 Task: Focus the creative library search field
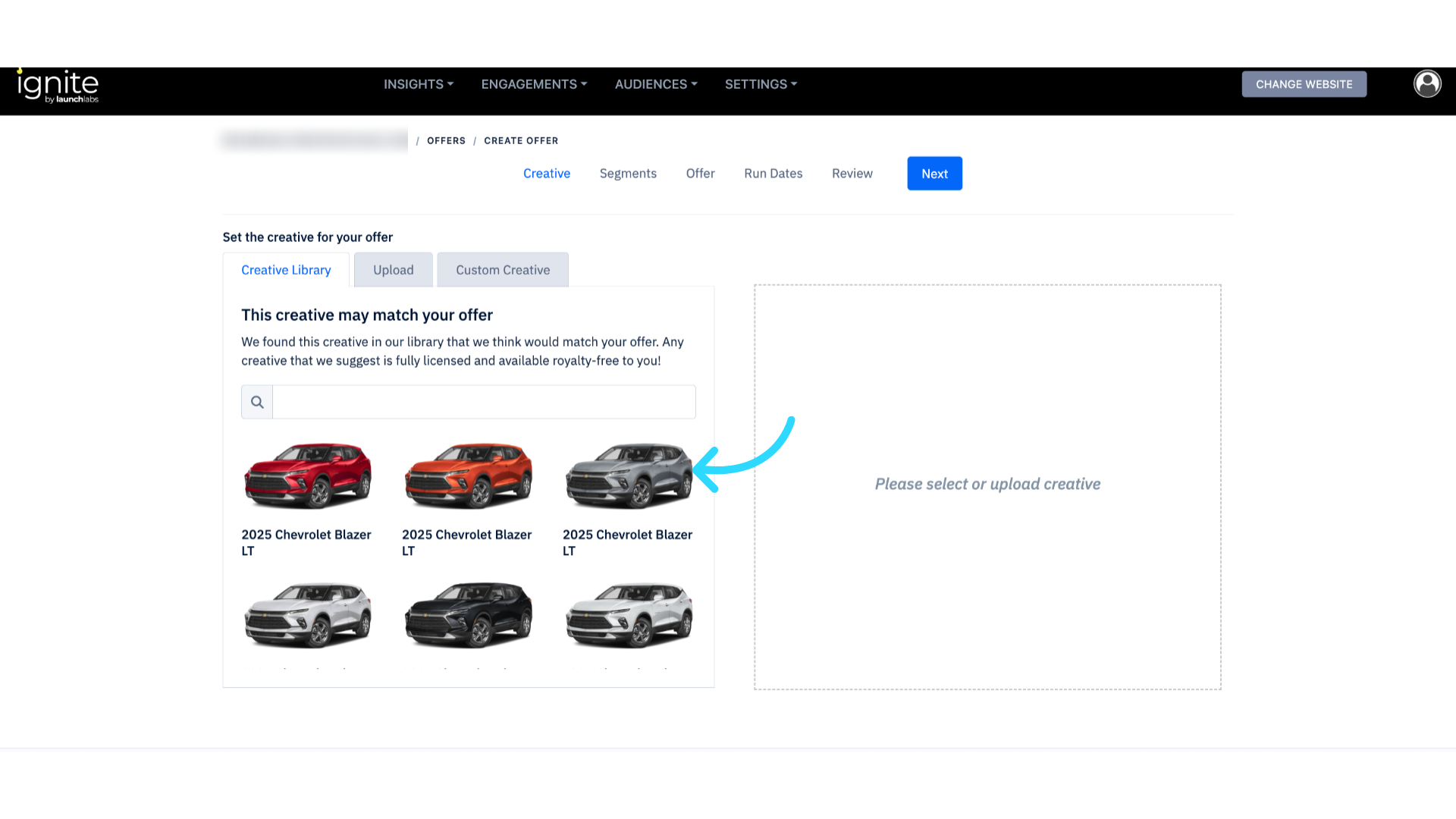pos(484,402)
